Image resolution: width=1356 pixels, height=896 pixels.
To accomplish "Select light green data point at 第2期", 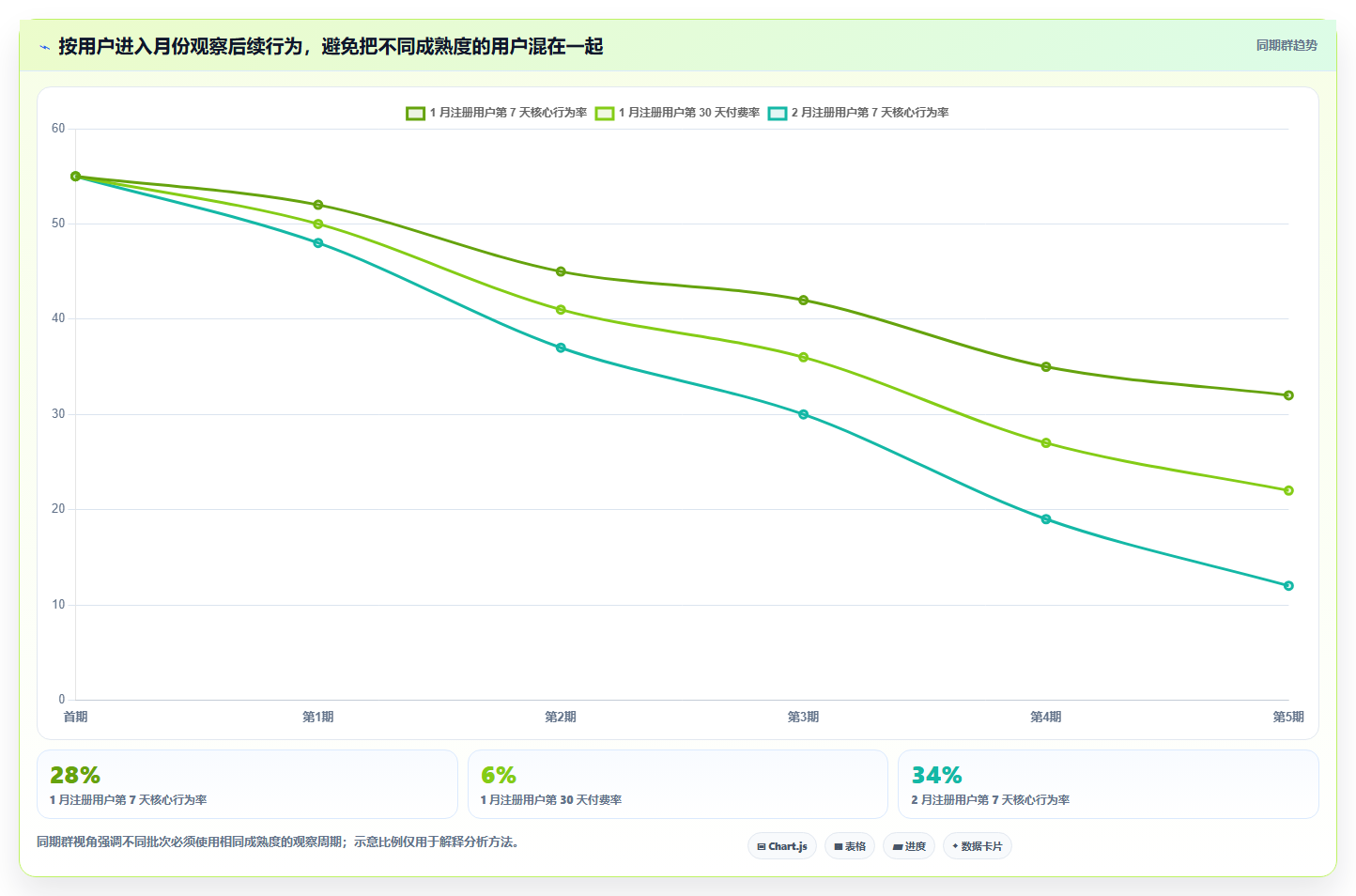I will click(561, 310).
